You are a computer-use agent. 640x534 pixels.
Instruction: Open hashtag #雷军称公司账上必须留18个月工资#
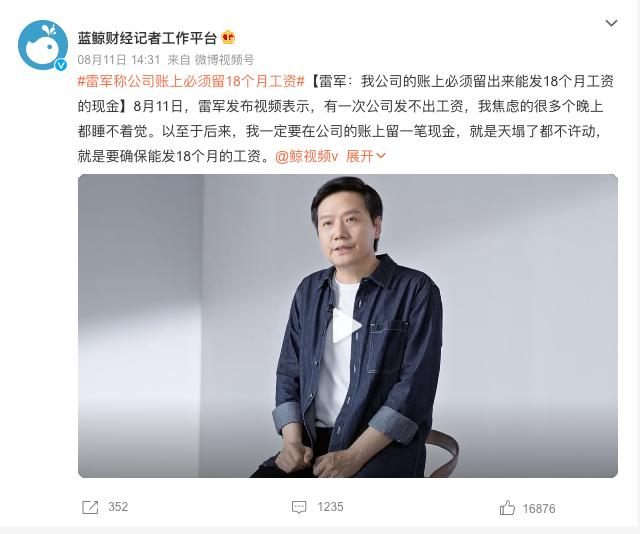(191, 82)
